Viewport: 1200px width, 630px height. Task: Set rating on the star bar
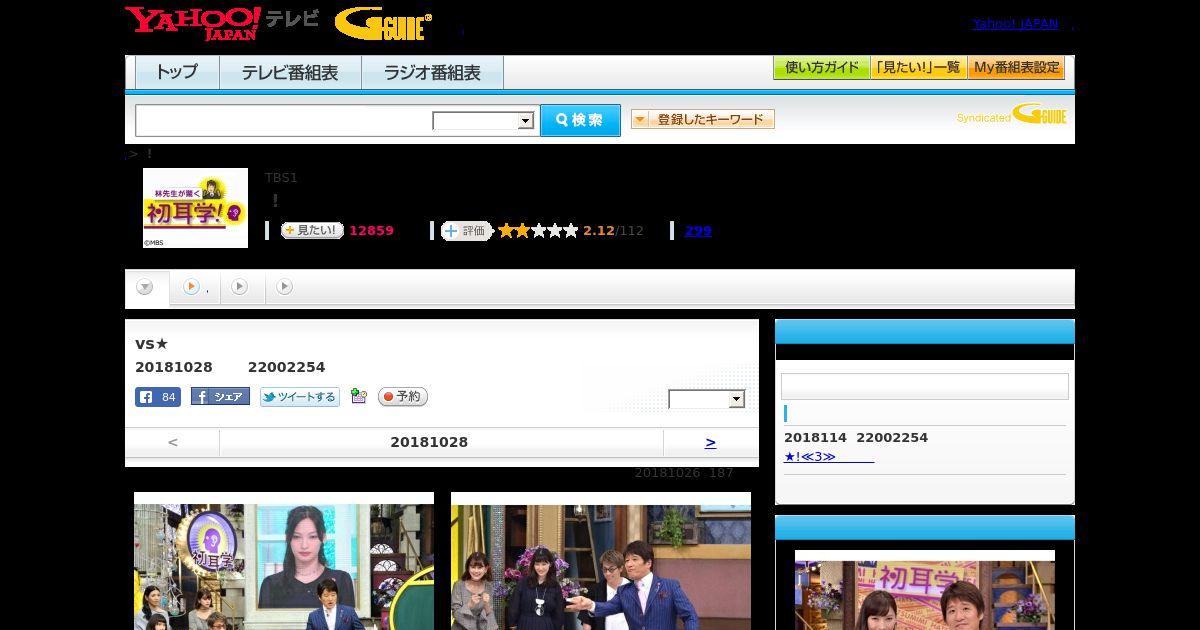pos(538,231)
